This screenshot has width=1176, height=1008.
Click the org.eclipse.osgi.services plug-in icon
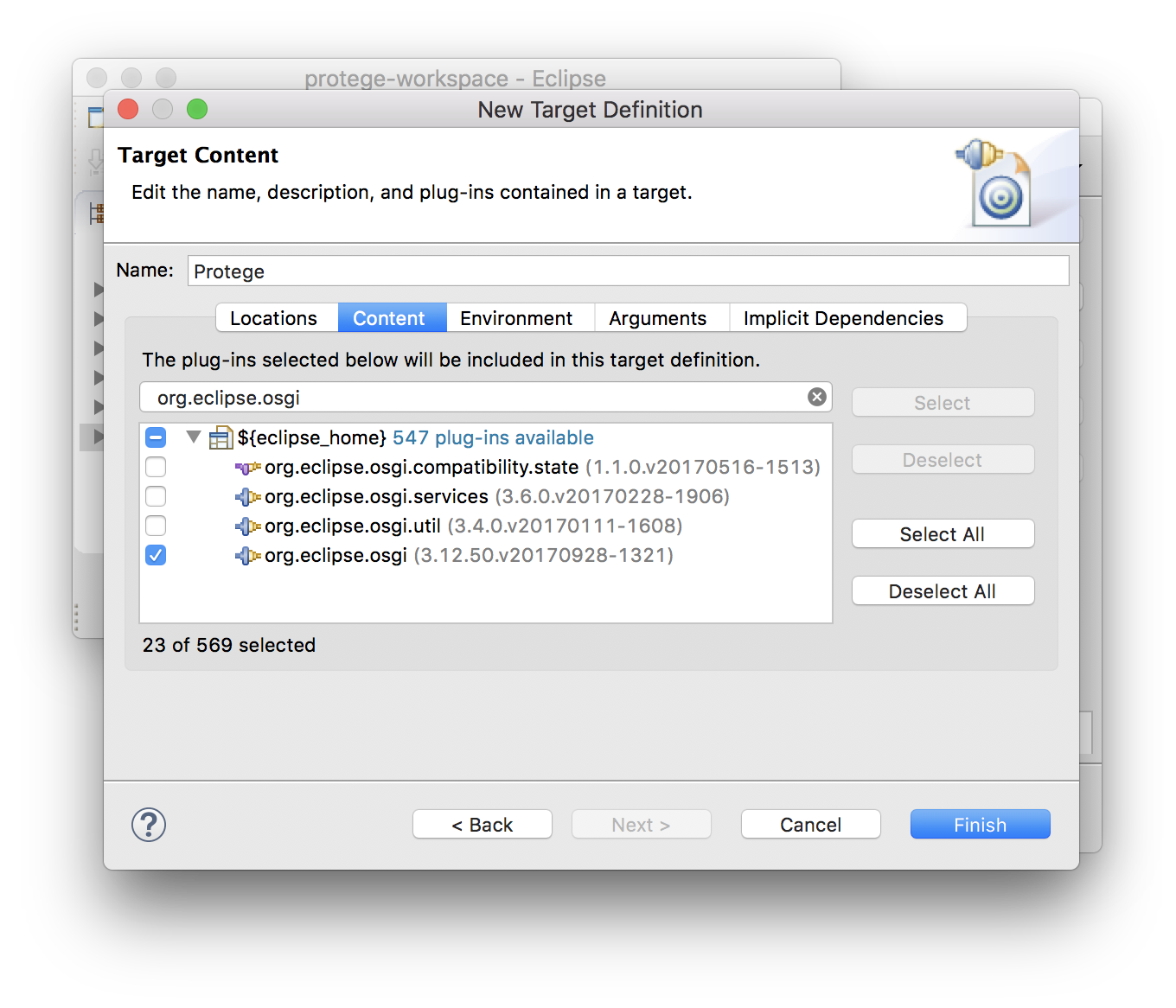tap(248, 497)
